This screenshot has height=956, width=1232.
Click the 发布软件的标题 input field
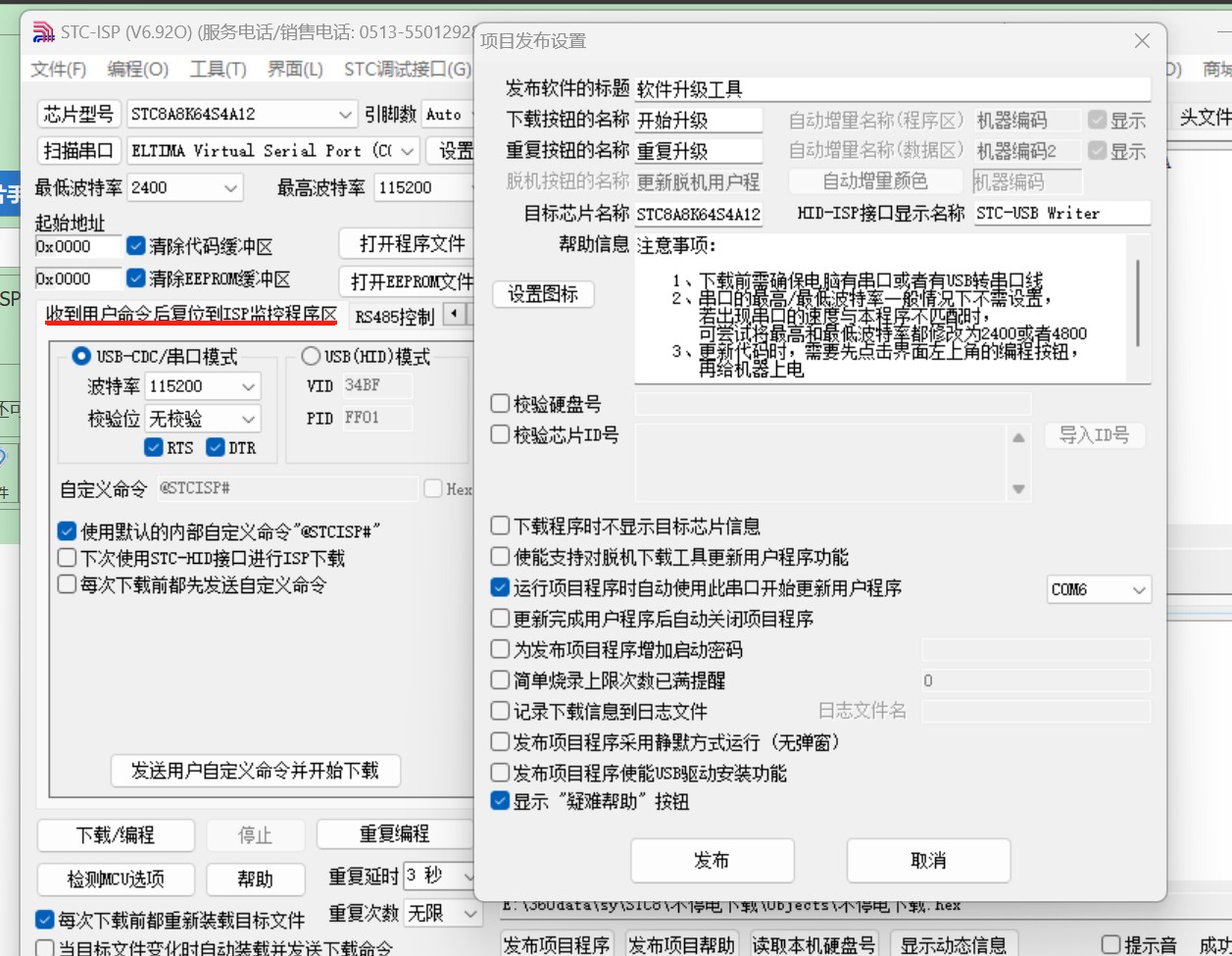[x=892, y=89]
